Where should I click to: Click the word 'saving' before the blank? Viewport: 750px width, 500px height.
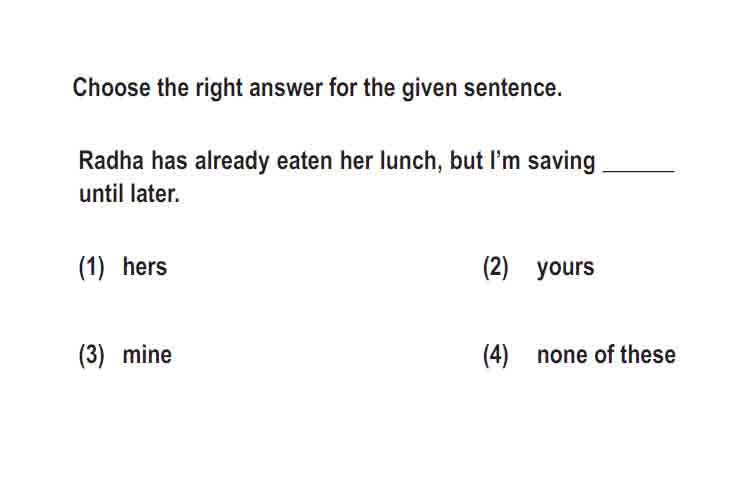point(562,162)
